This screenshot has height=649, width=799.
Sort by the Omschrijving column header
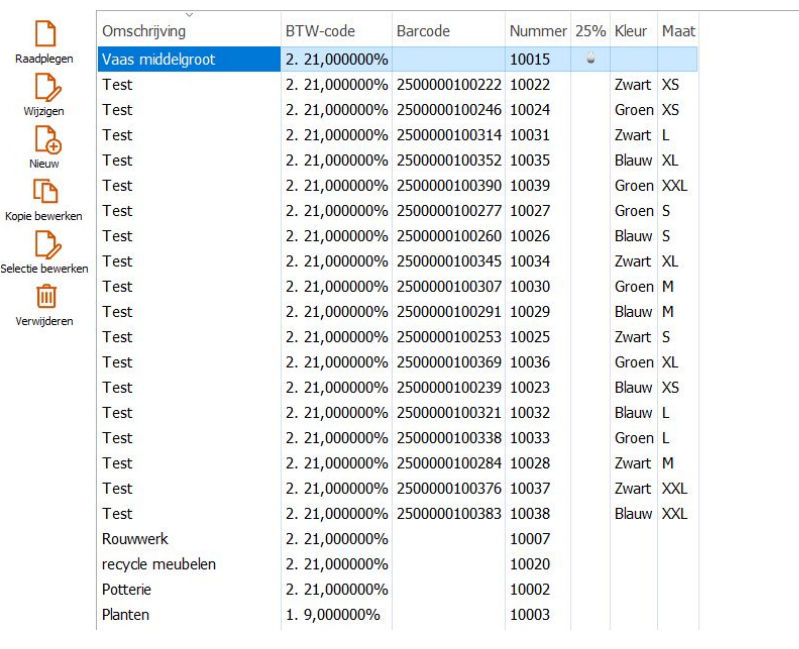coord(144,31)
